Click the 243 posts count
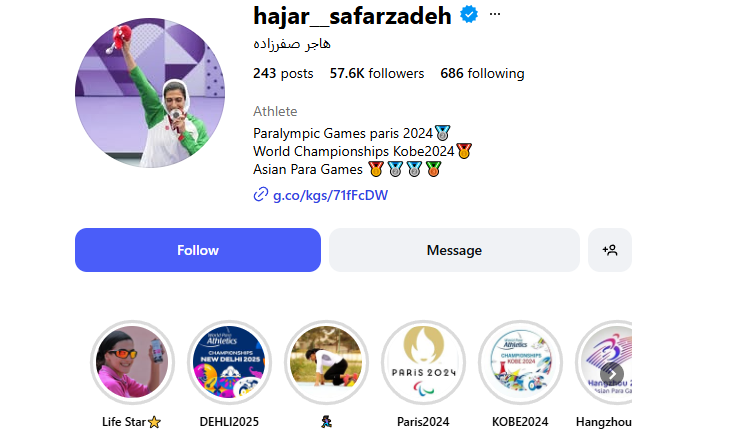The height and width of the screenshot is (434, 730). tap(283, 74)
